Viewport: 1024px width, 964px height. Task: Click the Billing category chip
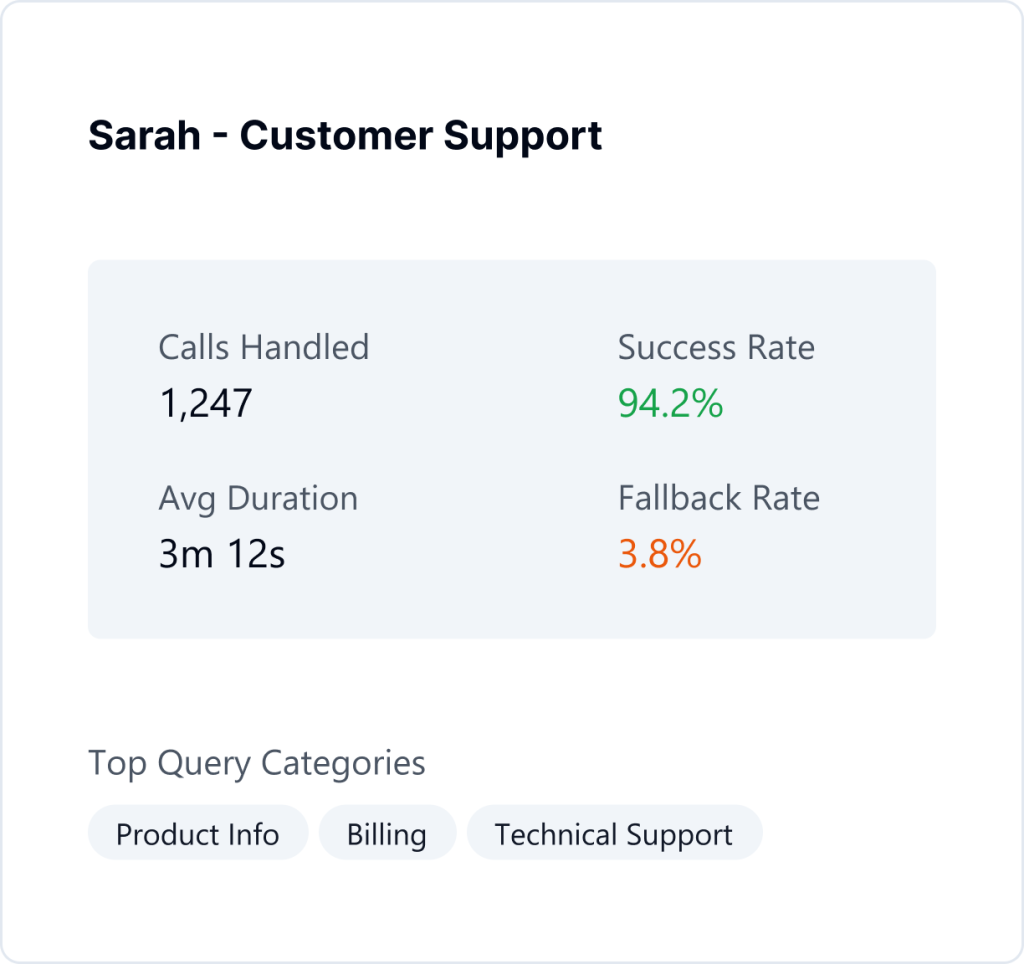click(x=387, y=834)
